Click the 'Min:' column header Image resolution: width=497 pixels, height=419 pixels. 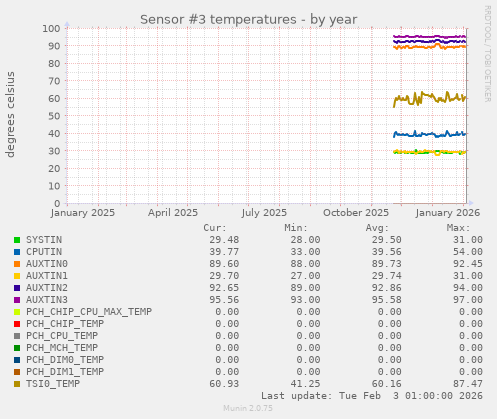[296, 228]
